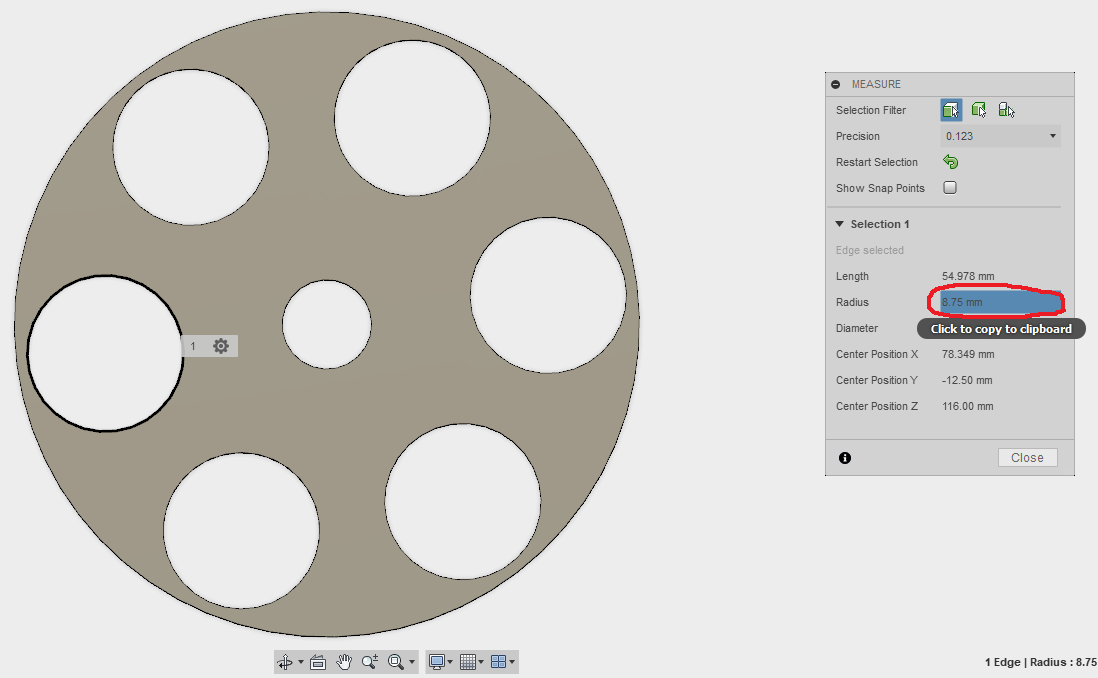Toggle the Show Snap Points checkbox
Viewport: 1098px width, 678px height.
950,188
